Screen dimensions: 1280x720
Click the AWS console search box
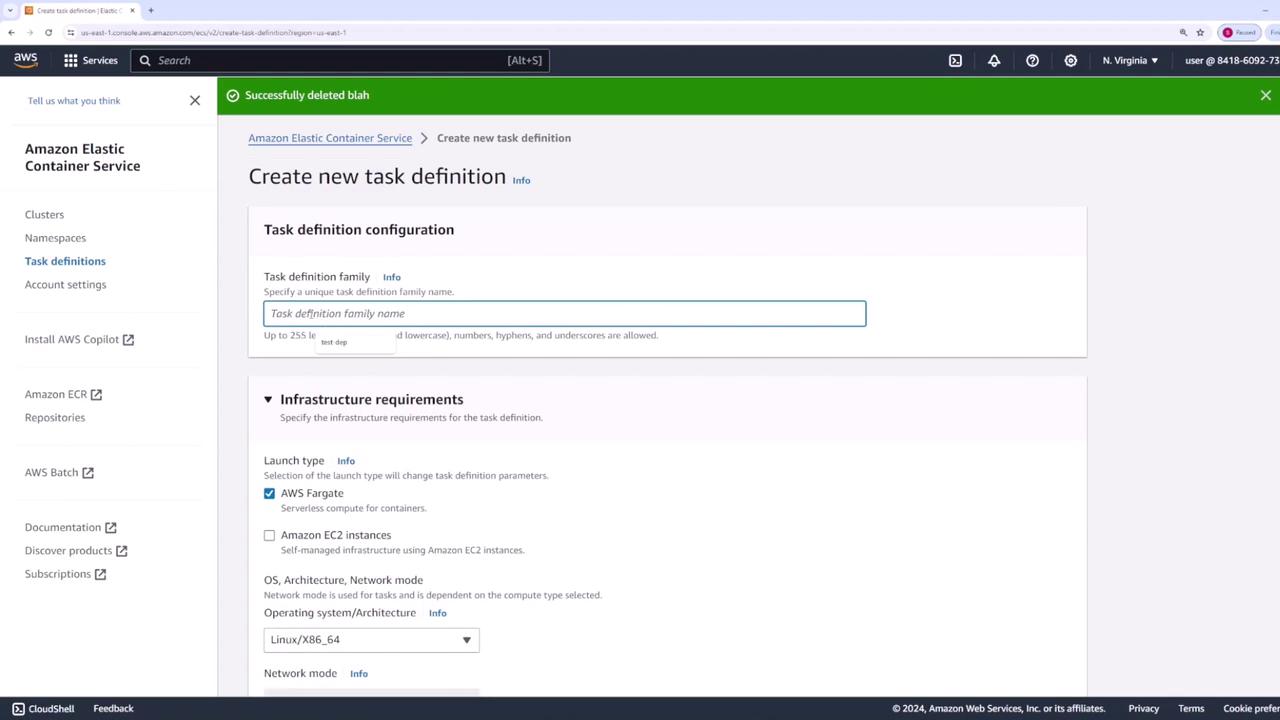[x=340, y=60]
